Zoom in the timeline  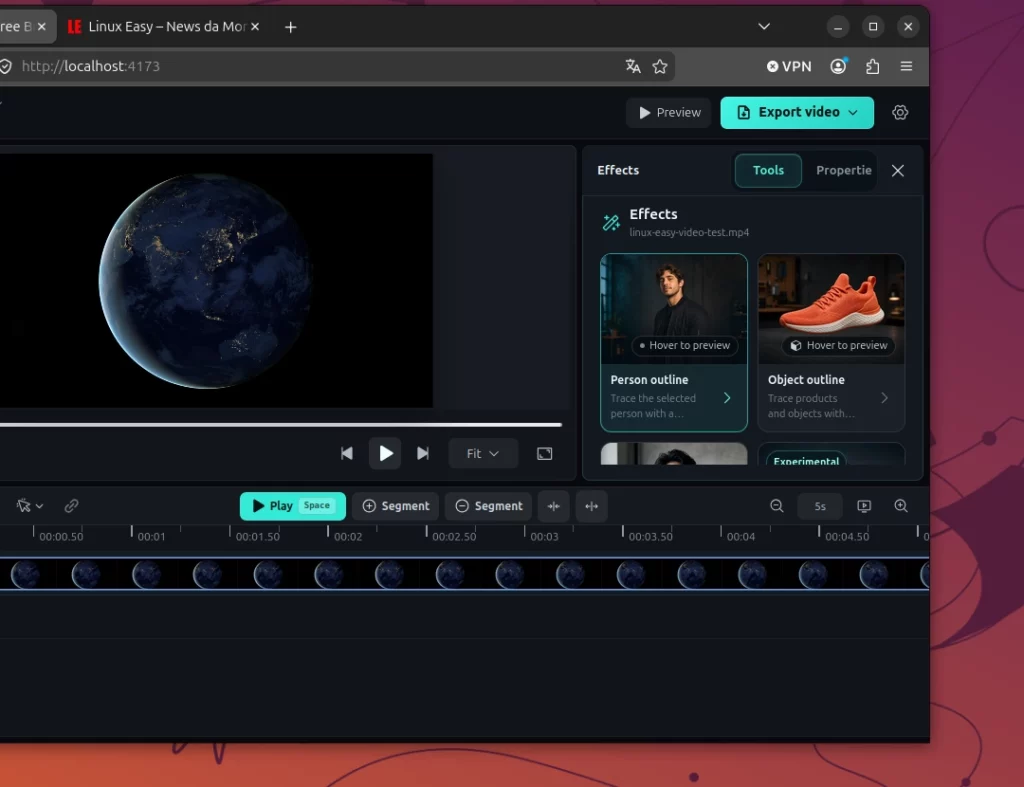pyautogui.click(x=901, y=506)
